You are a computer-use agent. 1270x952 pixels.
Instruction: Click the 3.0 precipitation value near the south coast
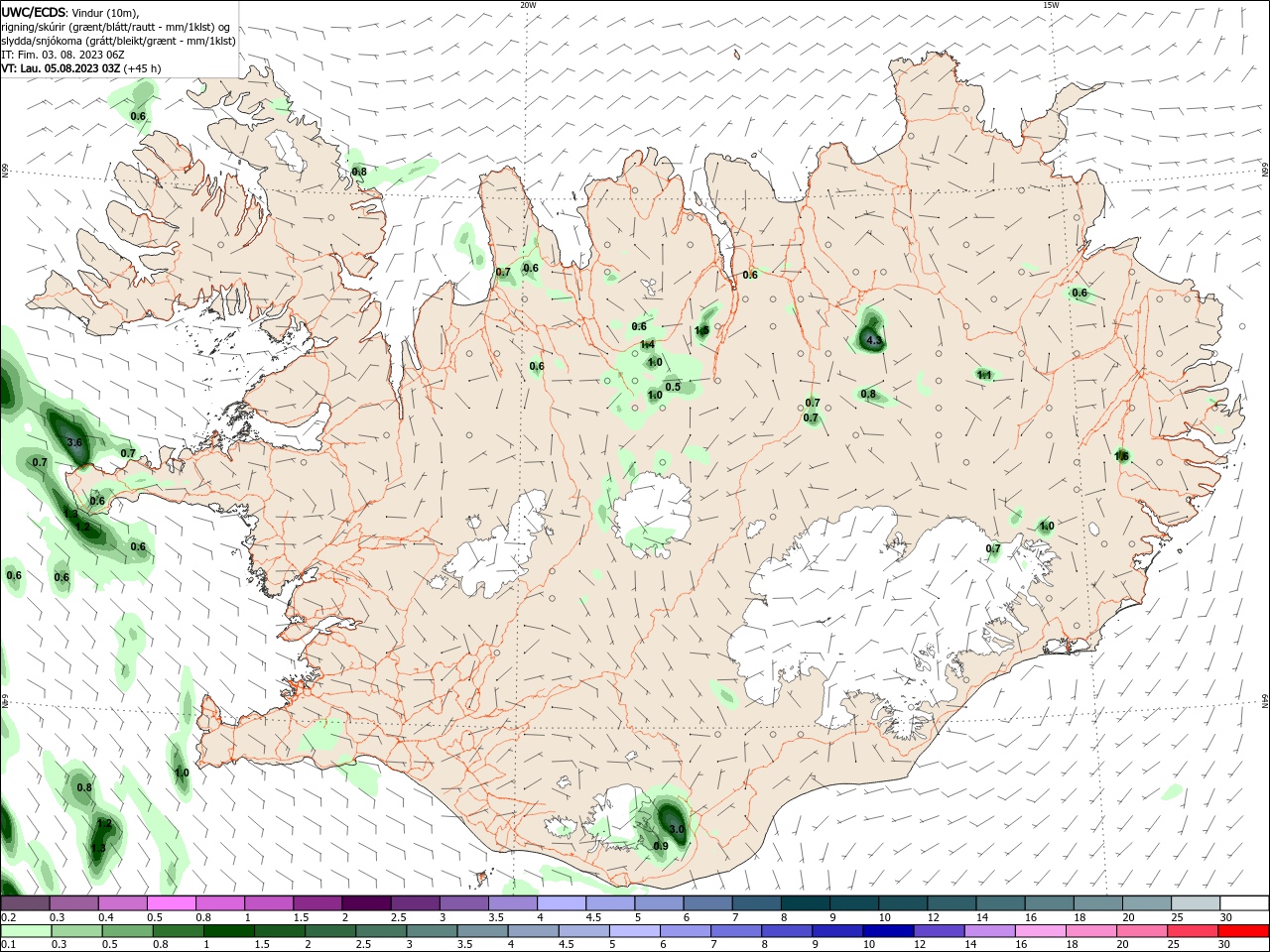(x=677, y=829)
